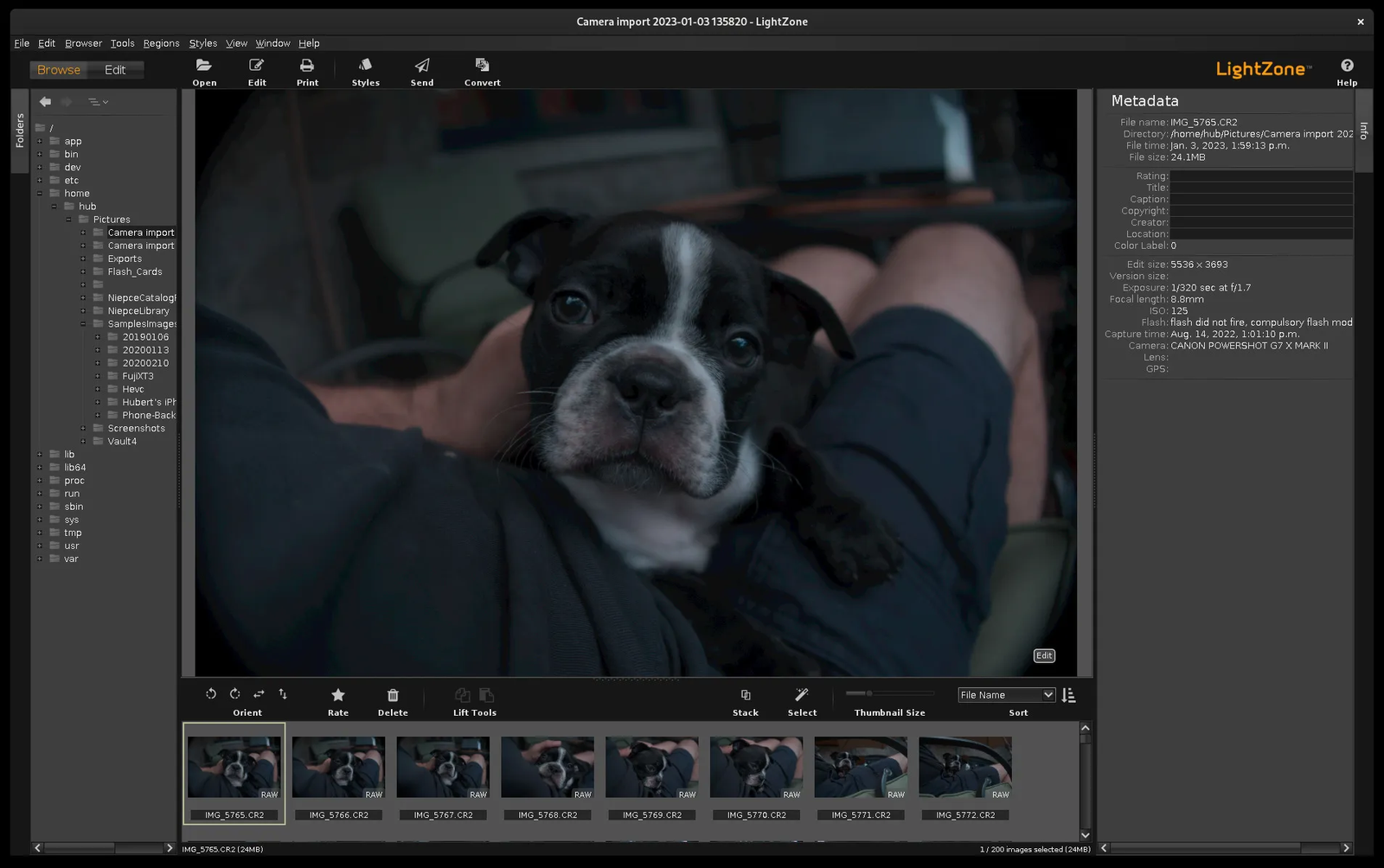The width and height of the screenshot is (1384, 868).
Task: Expand the Exports folder in the tree
Action: [x=84, y=259]
